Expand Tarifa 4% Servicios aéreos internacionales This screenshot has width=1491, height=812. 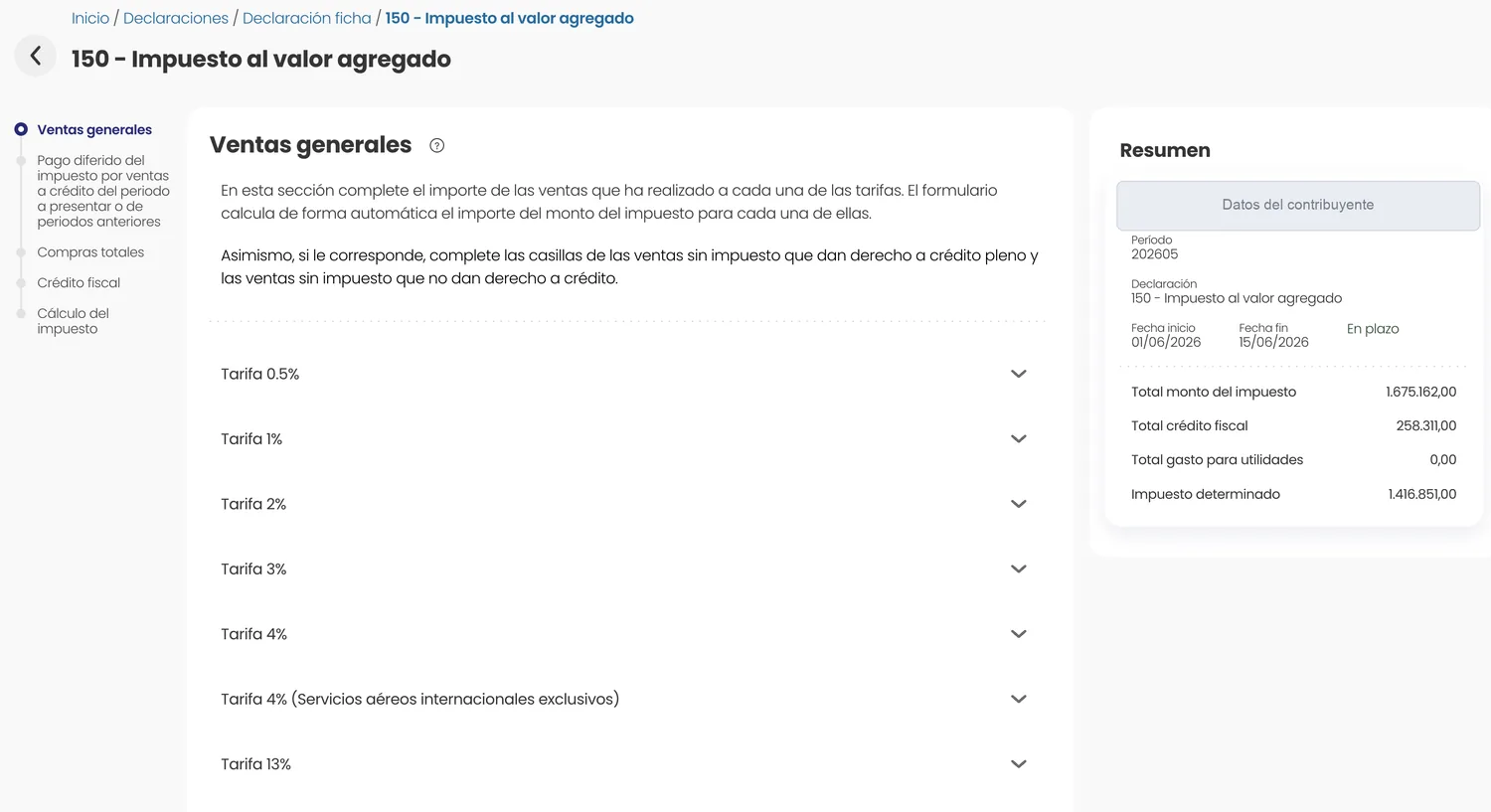point(624,699)
